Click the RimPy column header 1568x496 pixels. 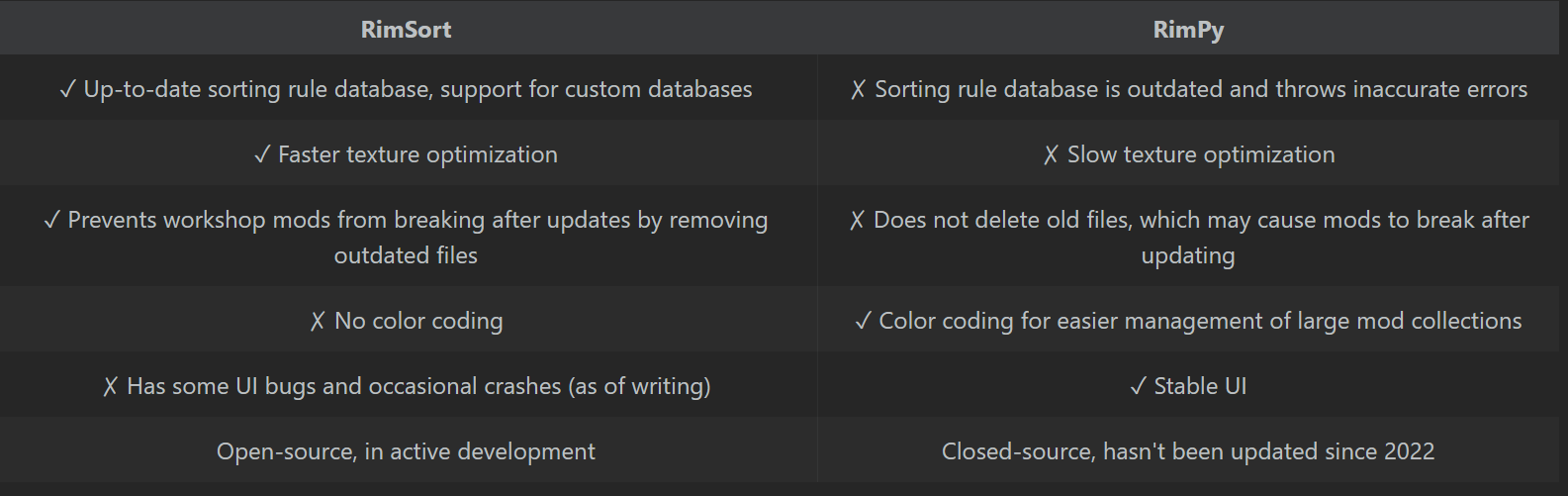[1188, 30]
